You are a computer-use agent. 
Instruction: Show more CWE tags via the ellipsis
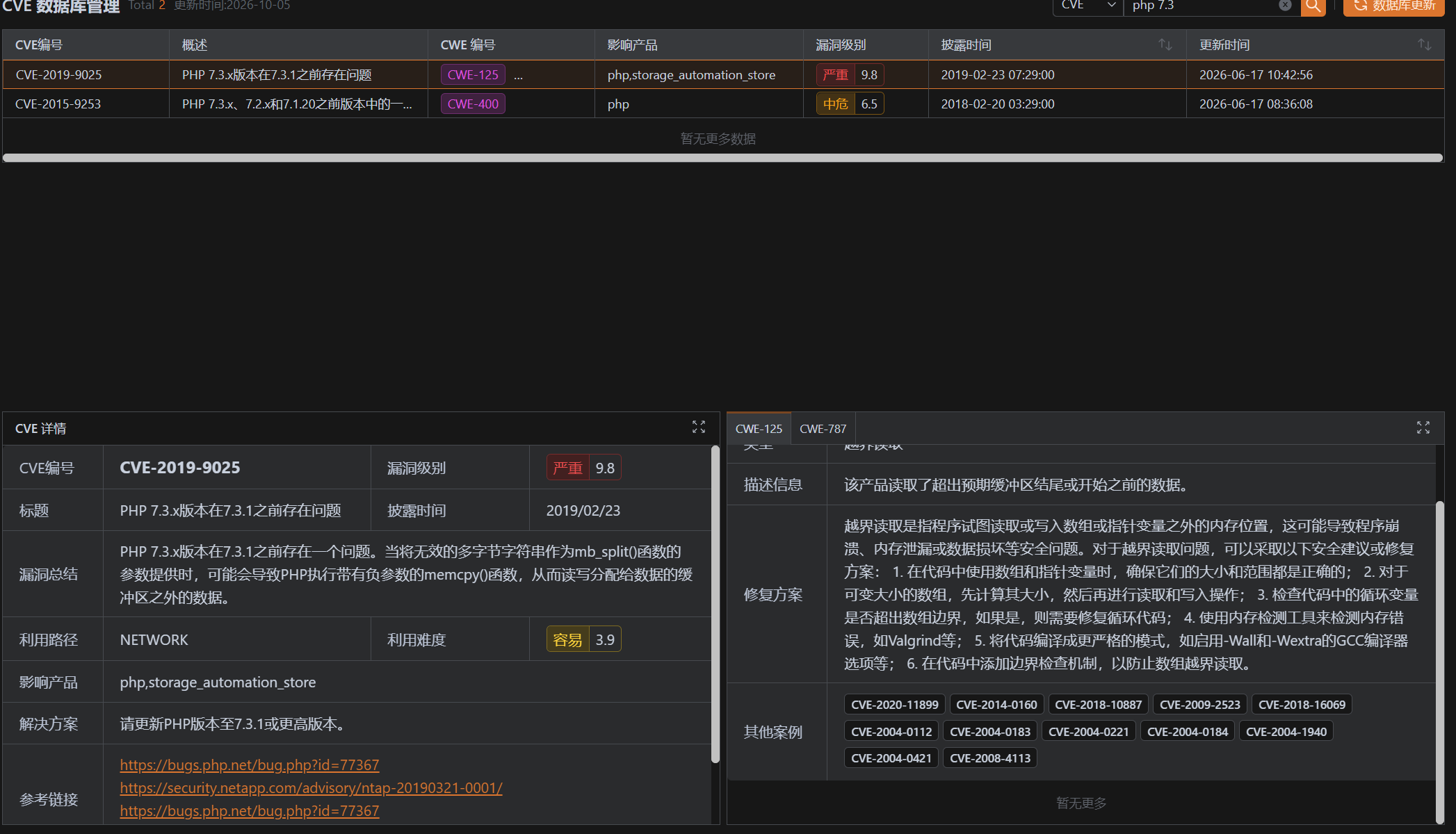pyautogui.click(x=518, y=75)
